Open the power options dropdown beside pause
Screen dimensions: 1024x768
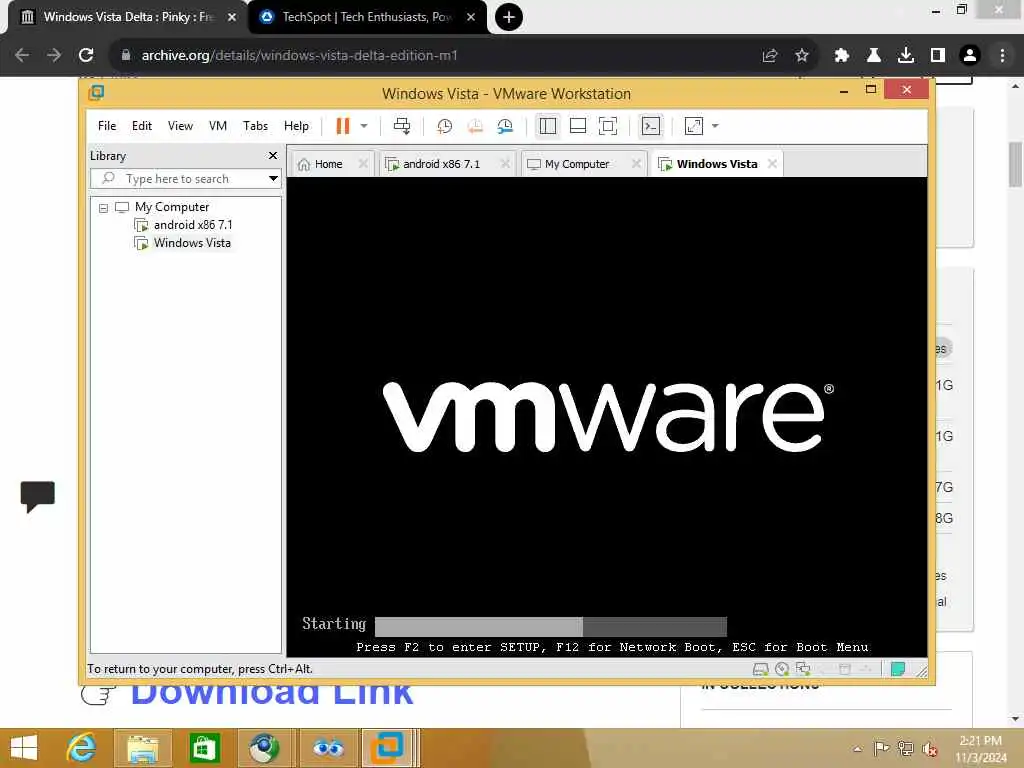pos(364,126)
